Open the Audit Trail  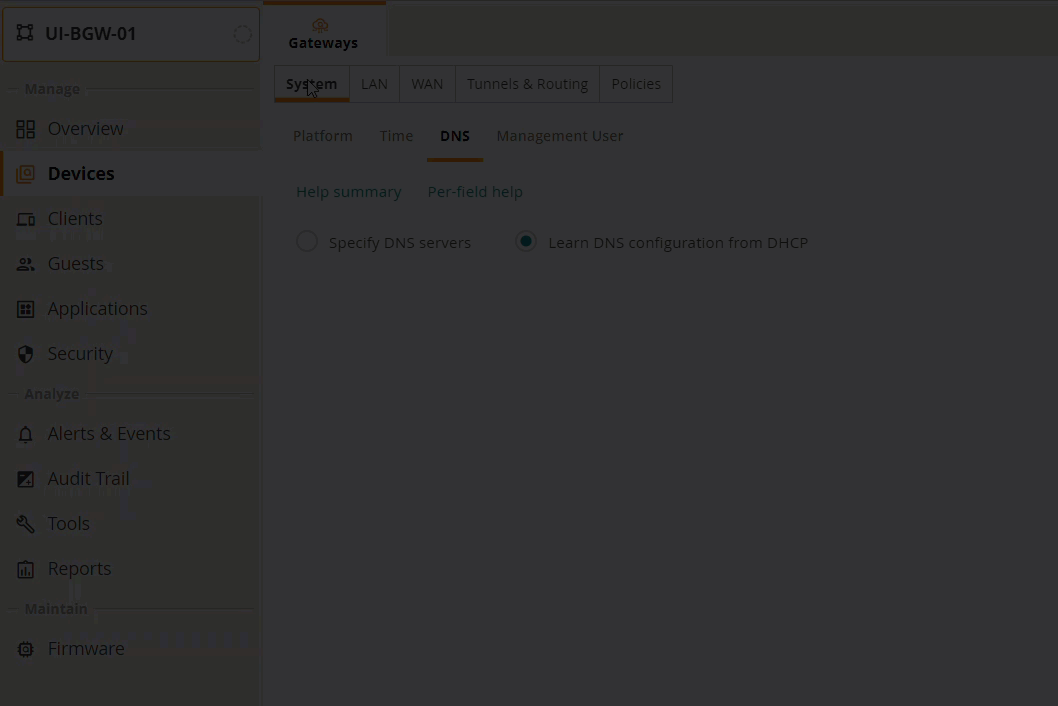pyautogui.click(x=88, y=478)
